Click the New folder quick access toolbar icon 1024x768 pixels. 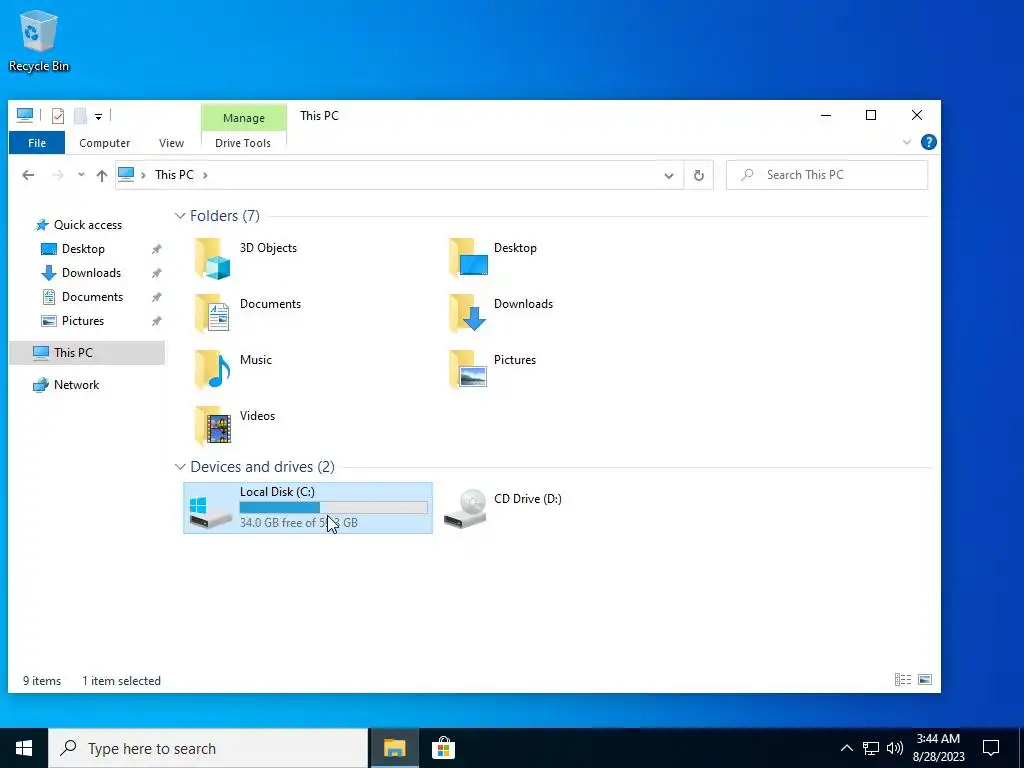pyautogui.click(x=80, y=116)
